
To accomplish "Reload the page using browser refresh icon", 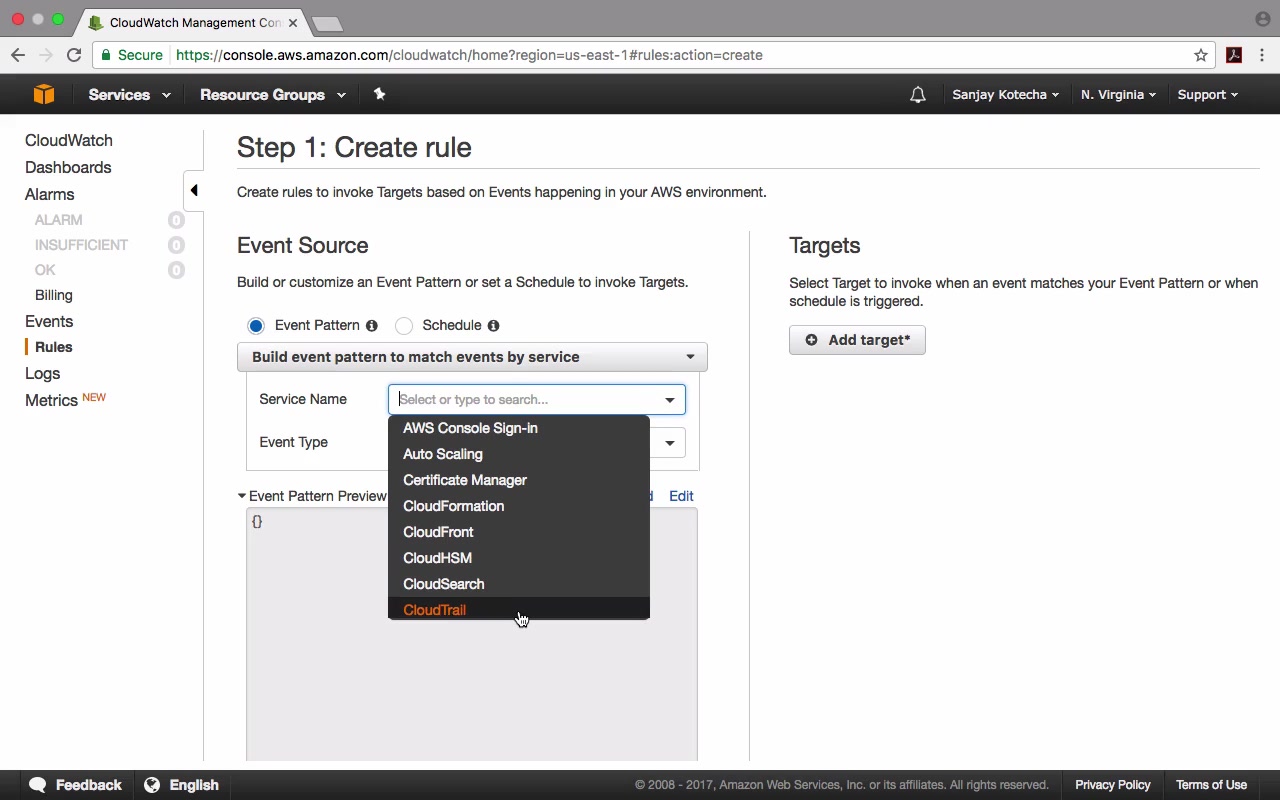I will [74, 55].
